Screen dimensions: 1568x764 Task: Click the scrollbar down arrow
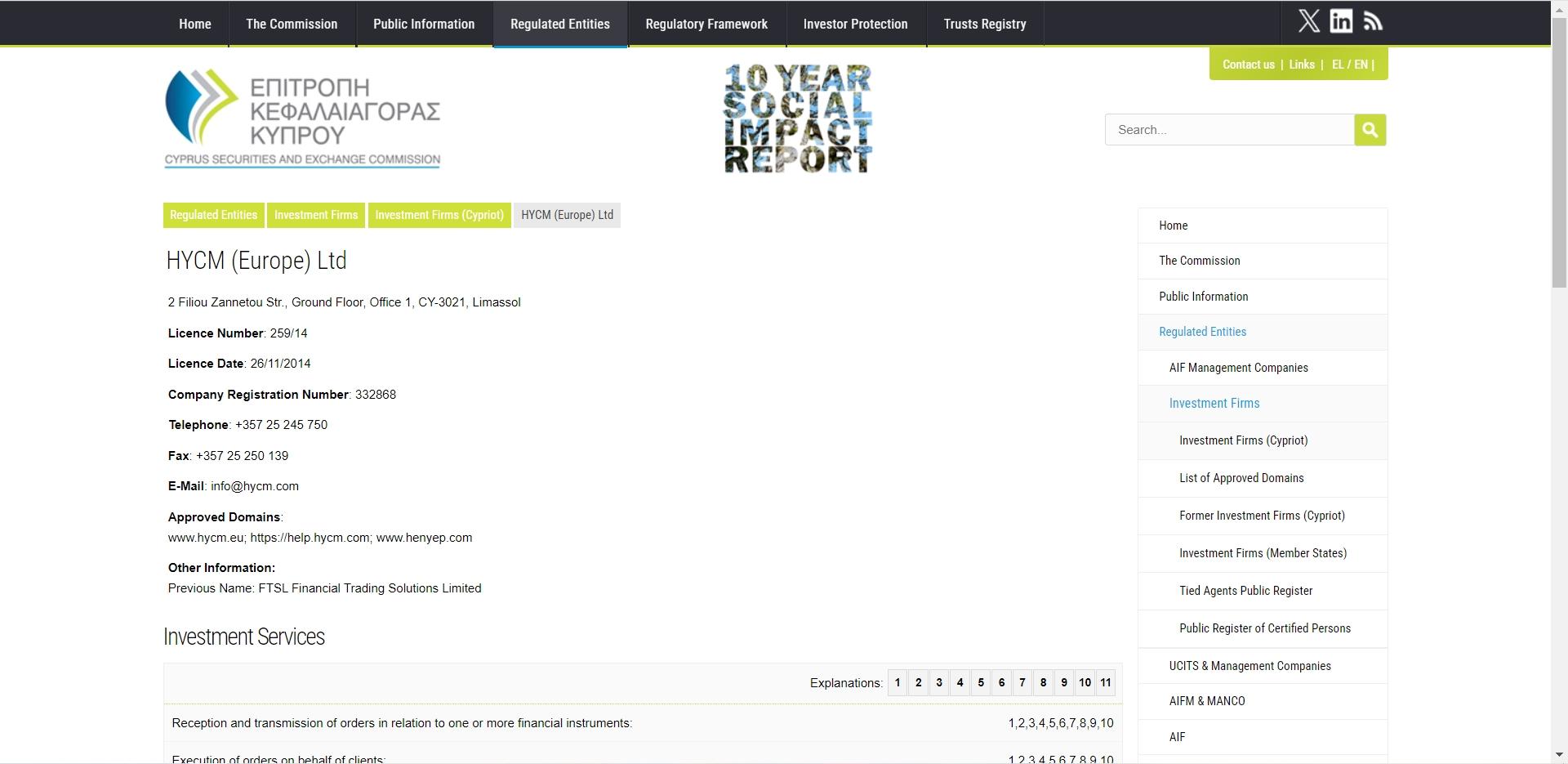coord(1559,755)
